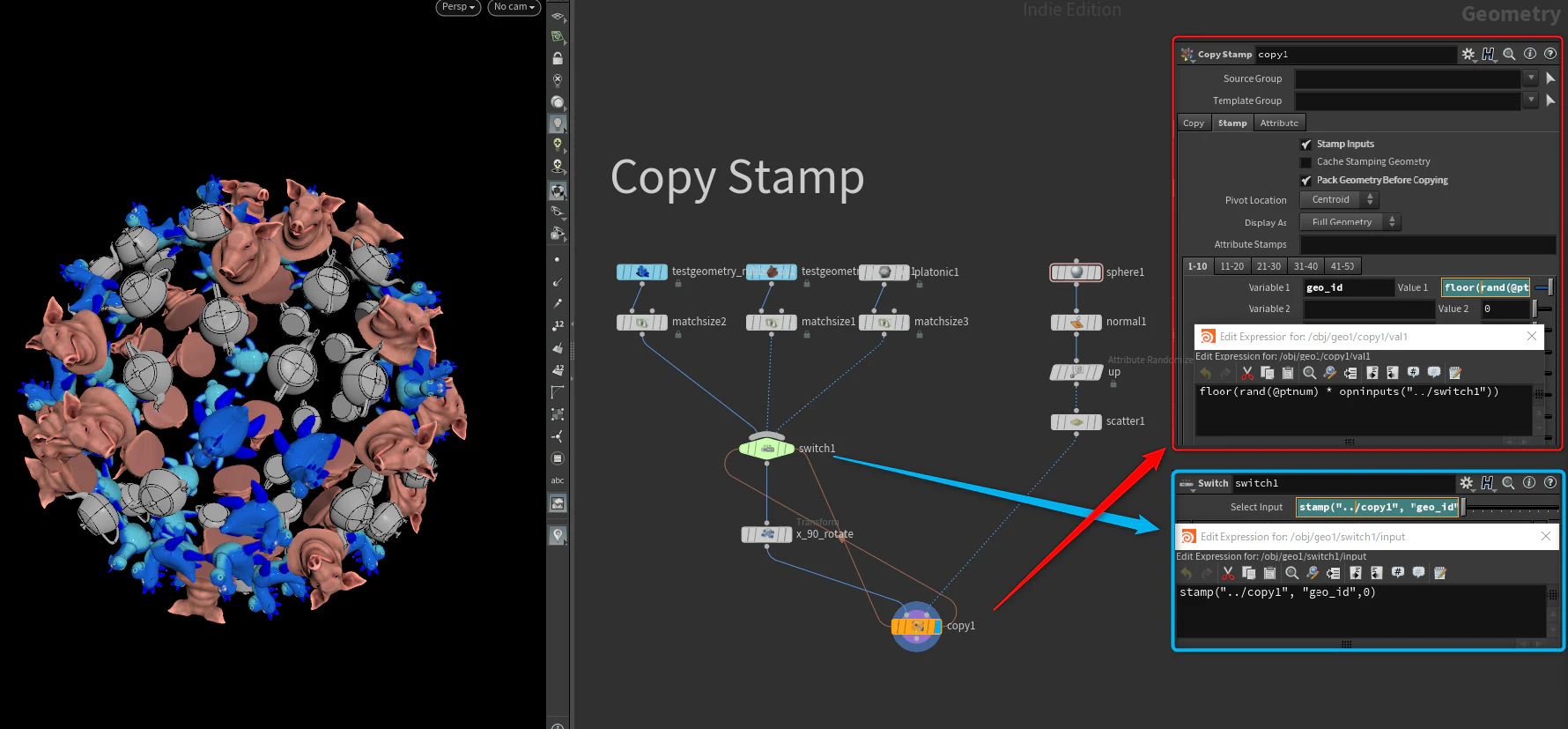The width and height of the screenshot is (1568, 729).
Task: Click the Attribute Stamps input field
Action: click(1428, 244)
